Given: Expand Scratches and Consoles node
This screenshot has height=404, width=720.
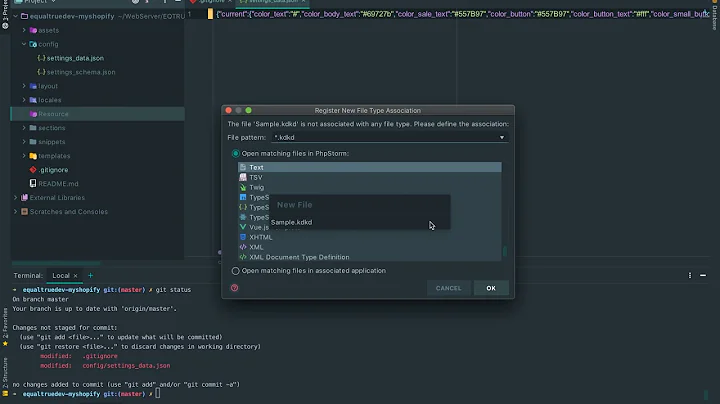Looking at the screenshot, I should (x=16, y=212).
